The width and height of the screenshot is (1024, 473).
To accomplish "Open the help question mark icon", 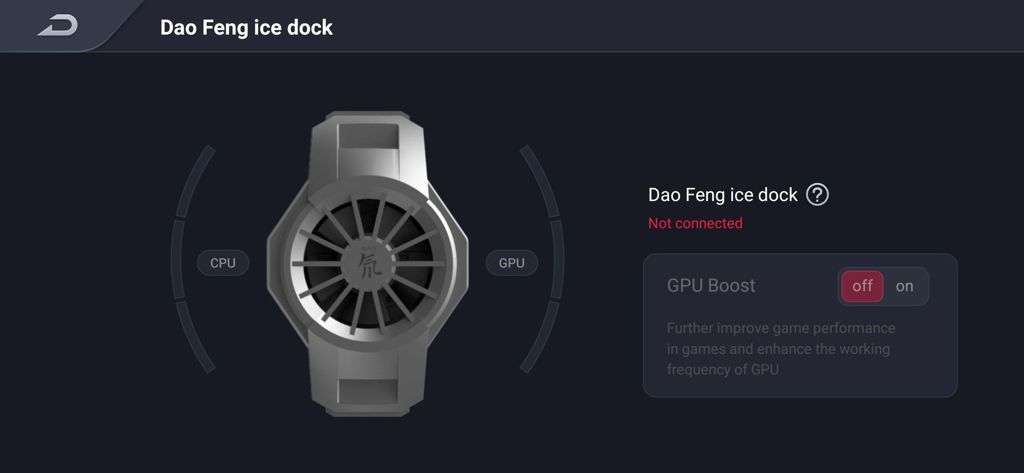I will [x=817, y=195].
